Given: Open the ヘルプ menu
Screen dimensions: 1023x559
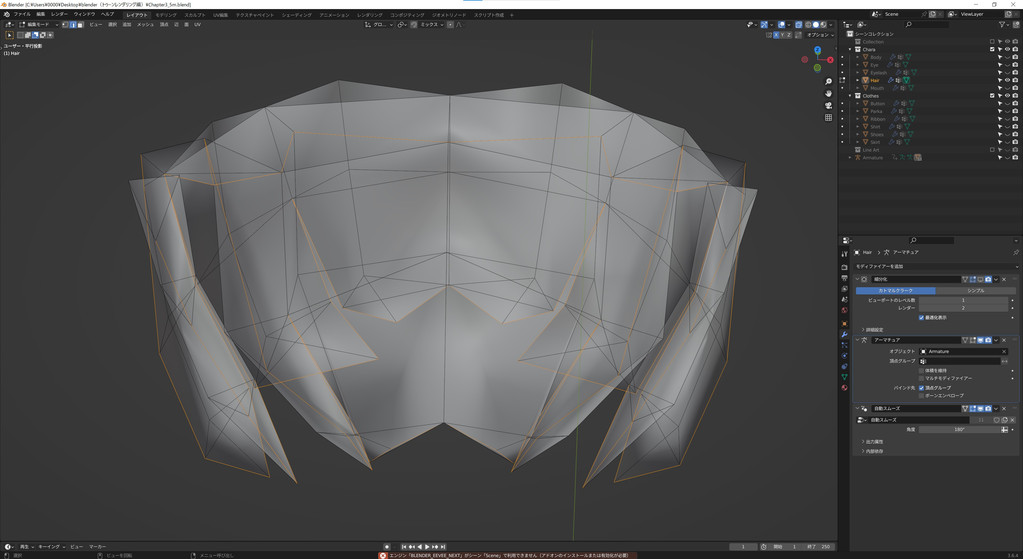Looking at the screenshot, I should (107, 14).
